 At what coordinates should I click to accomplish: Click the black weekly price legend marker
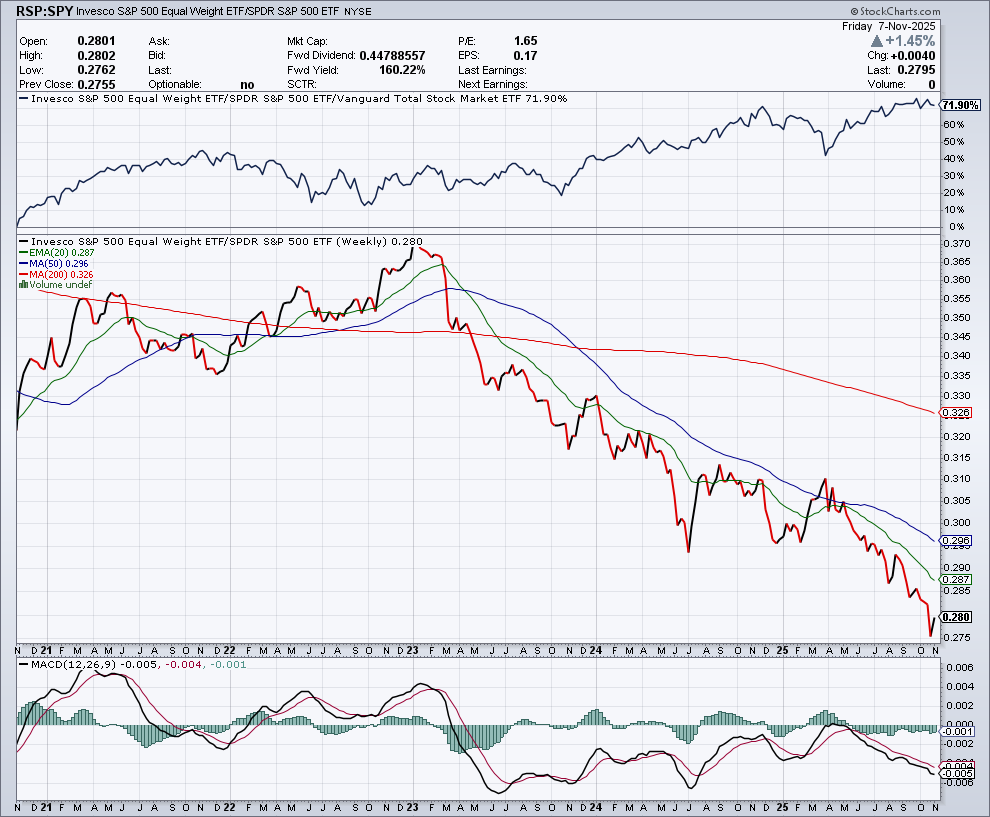pos(22,242)
